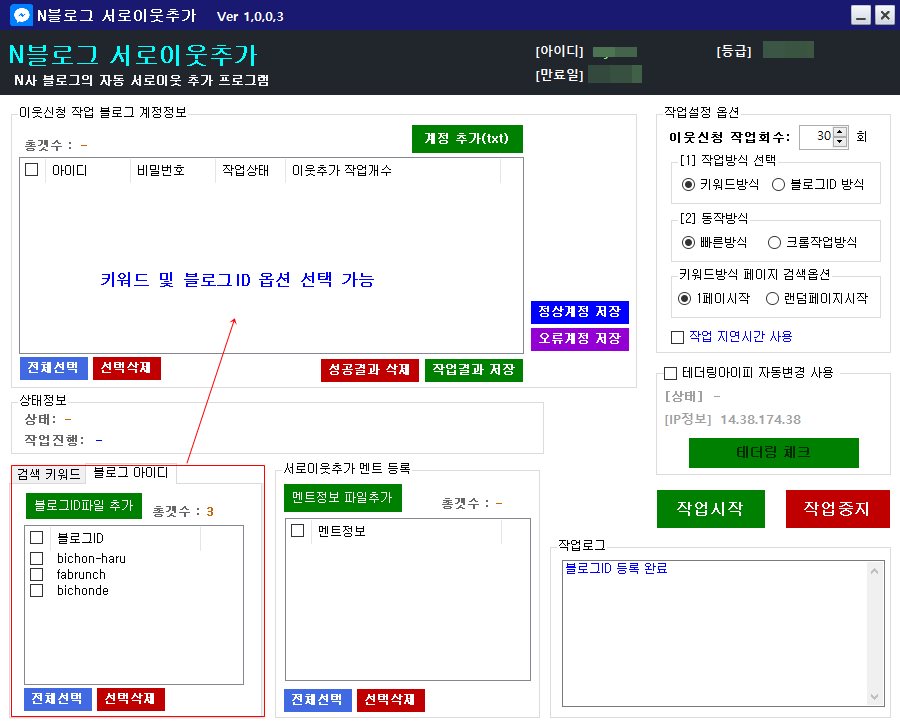Click the 작업결과 저장 button
Screen dimensions: 900x725
474,370
